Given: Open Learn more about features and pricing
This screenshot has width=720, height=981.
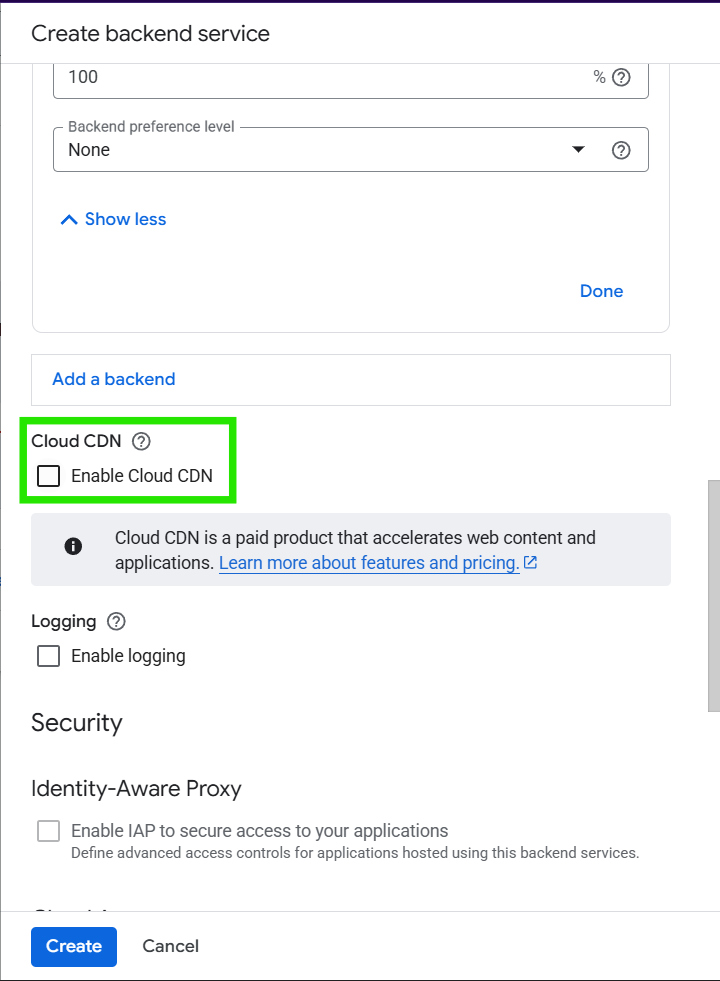Looking at the screenshot, I should point(369,563).
